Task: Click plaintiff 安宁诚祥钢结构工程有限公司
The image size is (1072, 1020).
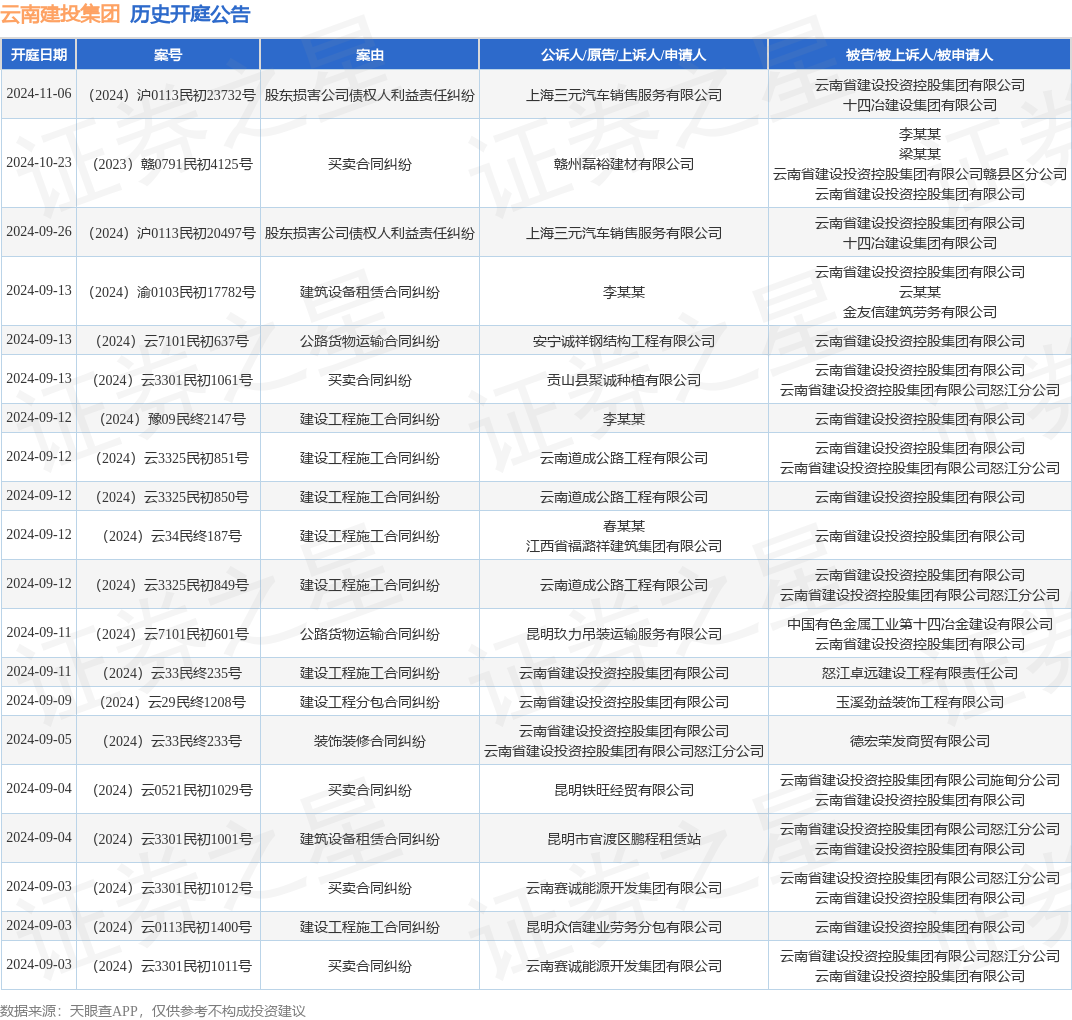Action: [x=624, y=341]
